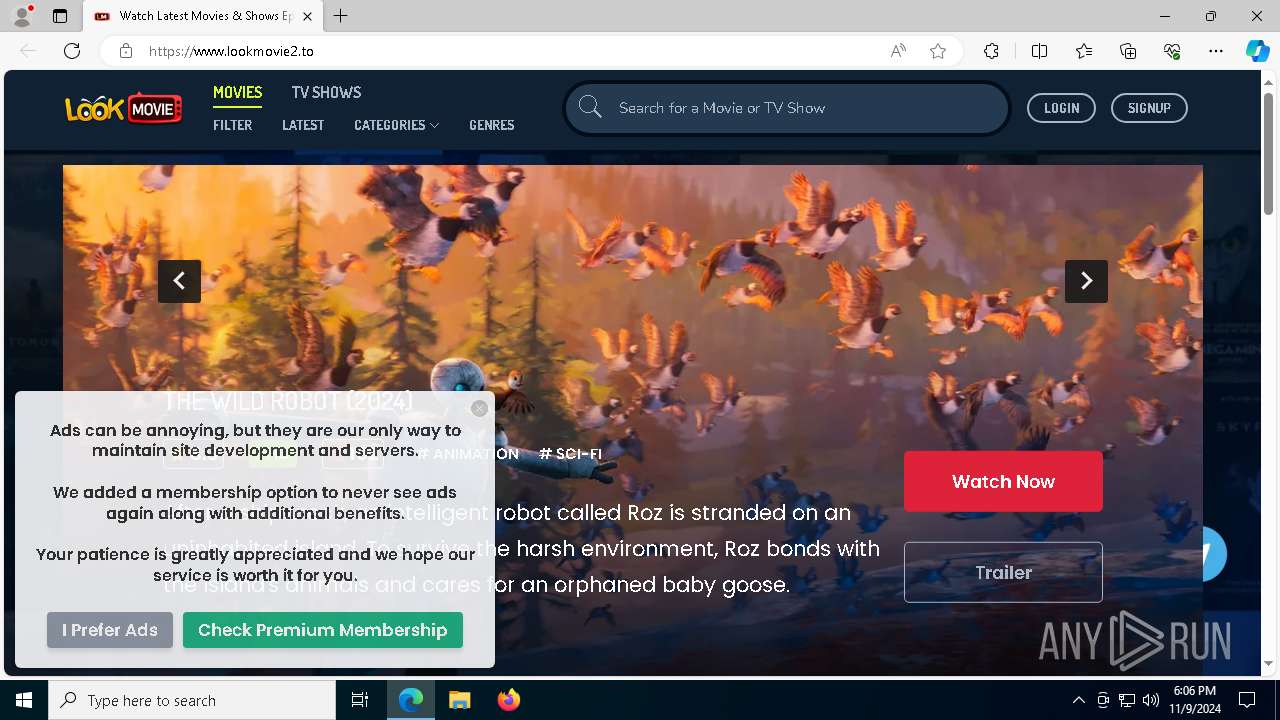Open Microsoft Edge from taskbar
This screenshot has width=1280, height=720.
pyautogui.click(x=411, y=700)
